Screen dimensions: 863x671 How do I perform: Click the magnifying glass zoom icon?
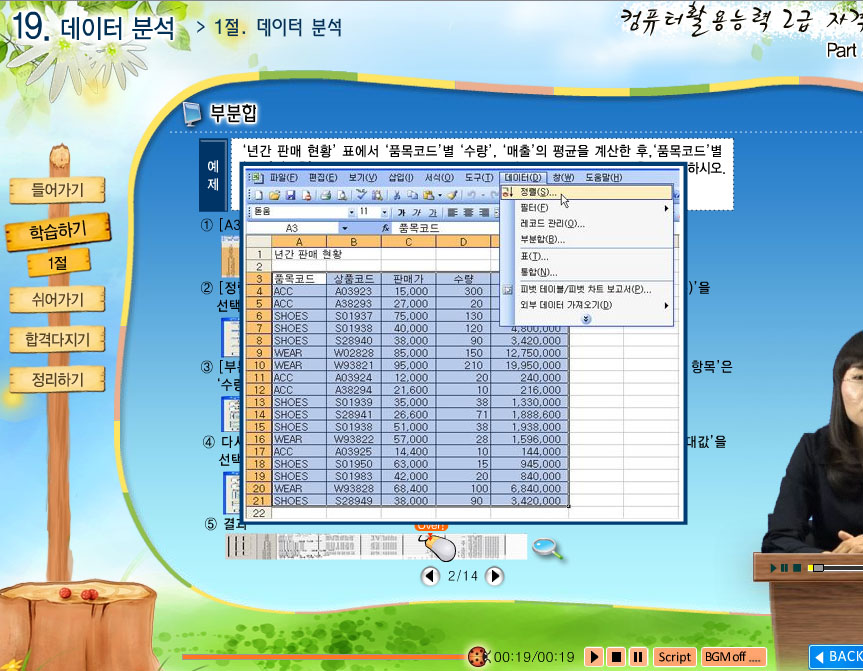click(x=547, y=548)
